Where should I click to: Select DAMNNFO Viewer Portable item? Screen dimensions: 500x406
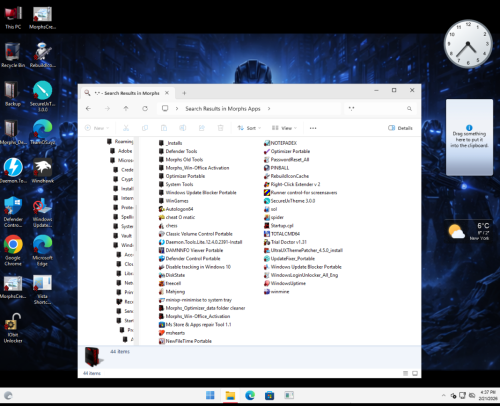[191, 250]
